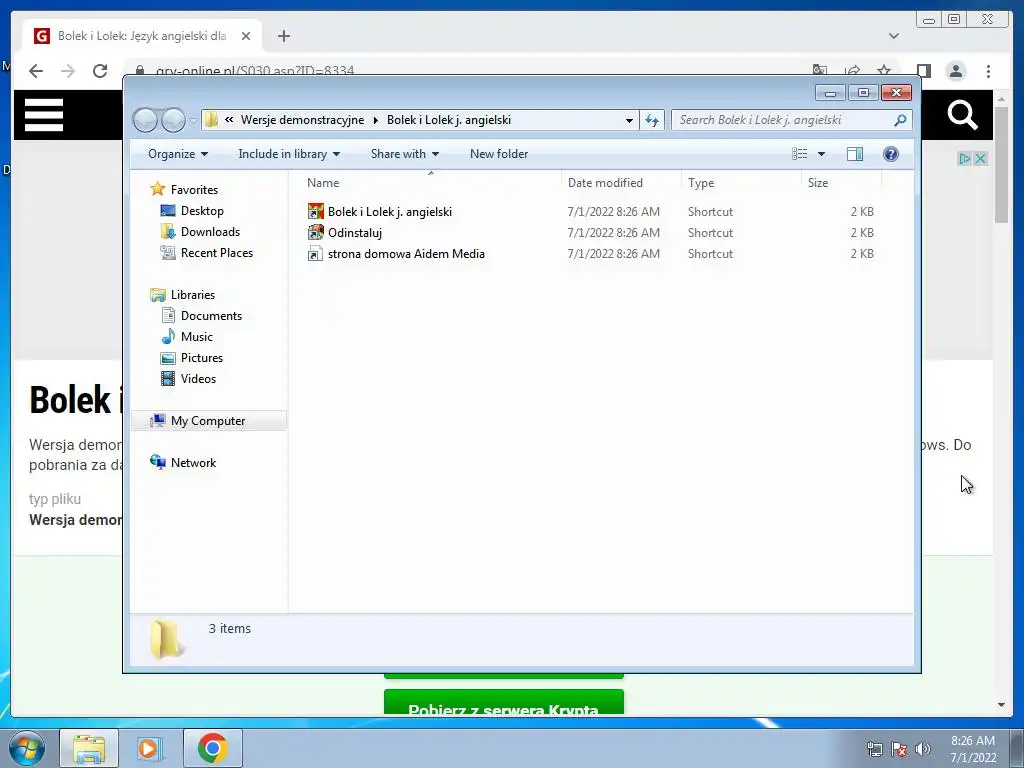Click the Favorites star icon
This screenshot has width=1024, height=768.
(157, 189)
